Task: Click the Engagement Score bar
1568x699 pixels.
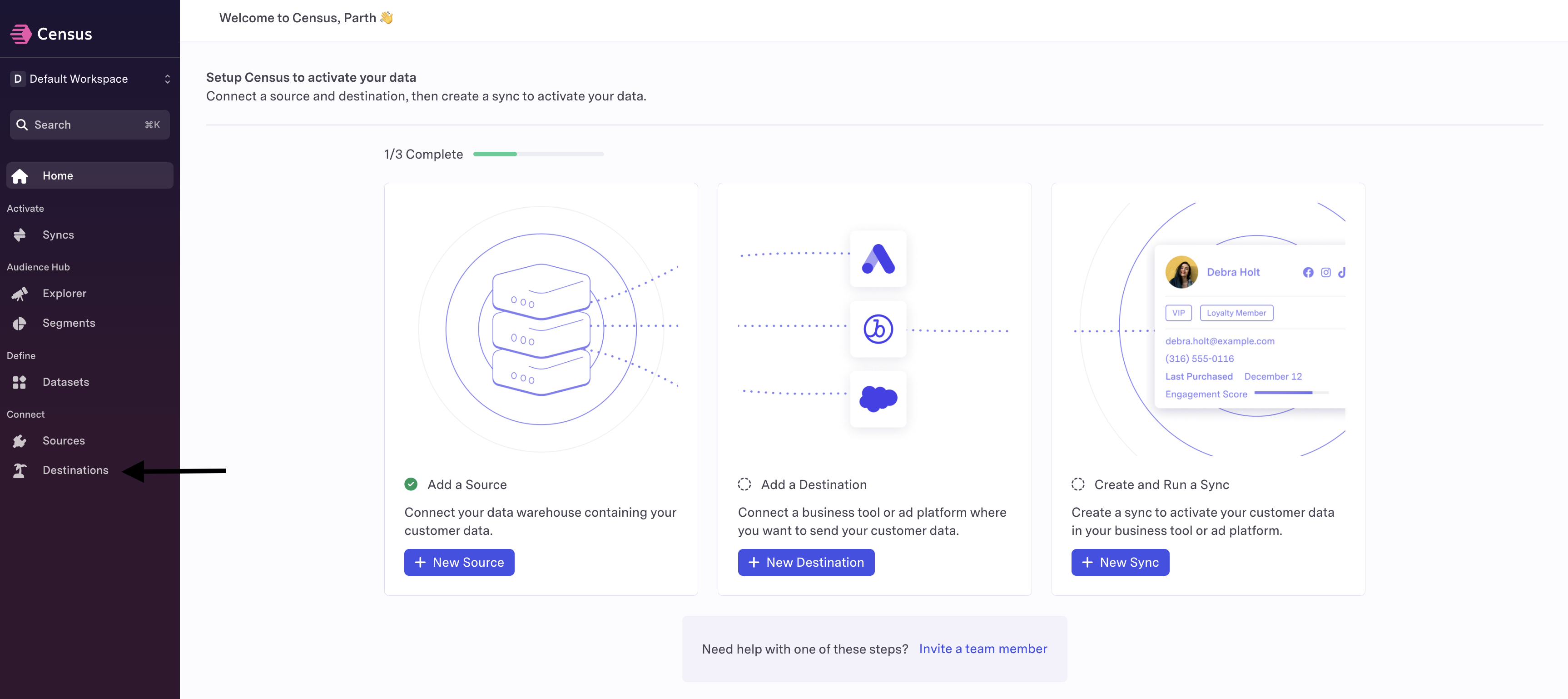Action: click(x=1291, y=393)
